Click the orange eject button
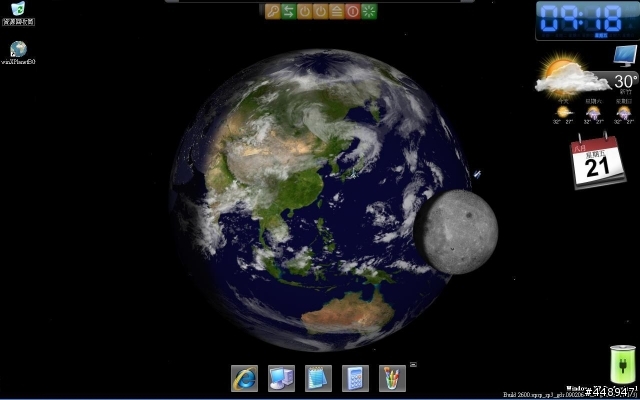This screenshot has width=640, height=400. click(336, 11)
